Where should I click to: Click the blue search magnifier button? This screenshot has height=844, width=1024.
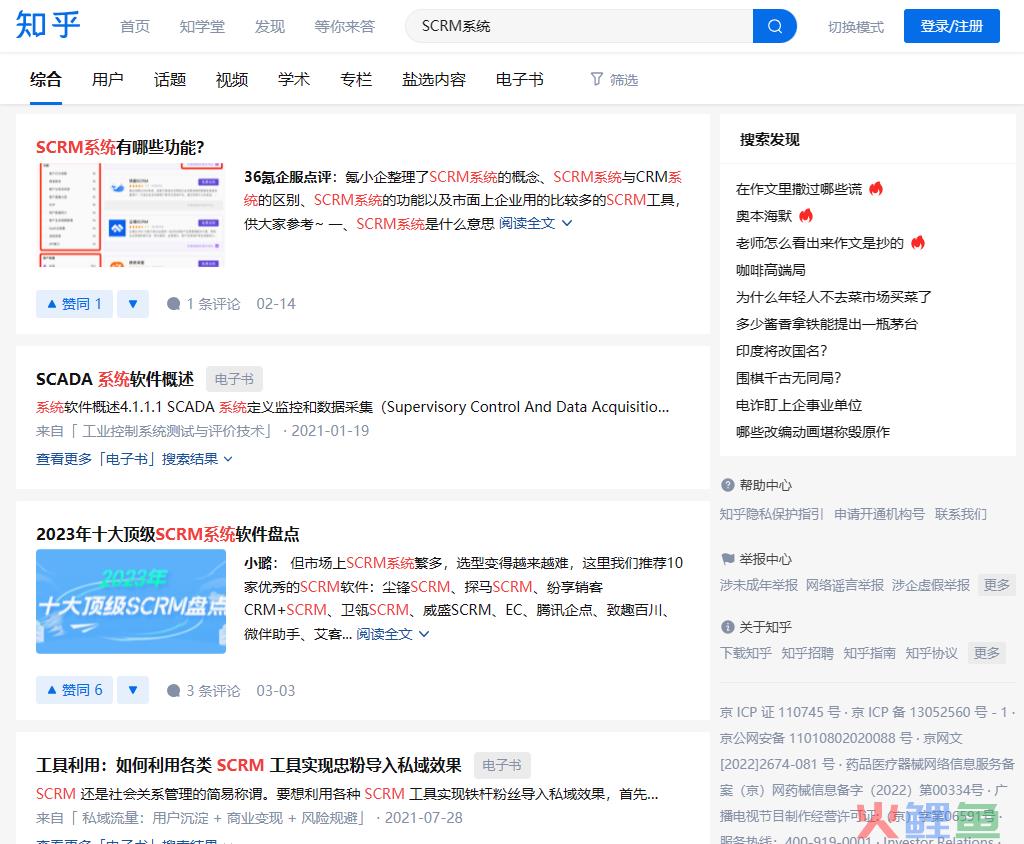[775, 26]
